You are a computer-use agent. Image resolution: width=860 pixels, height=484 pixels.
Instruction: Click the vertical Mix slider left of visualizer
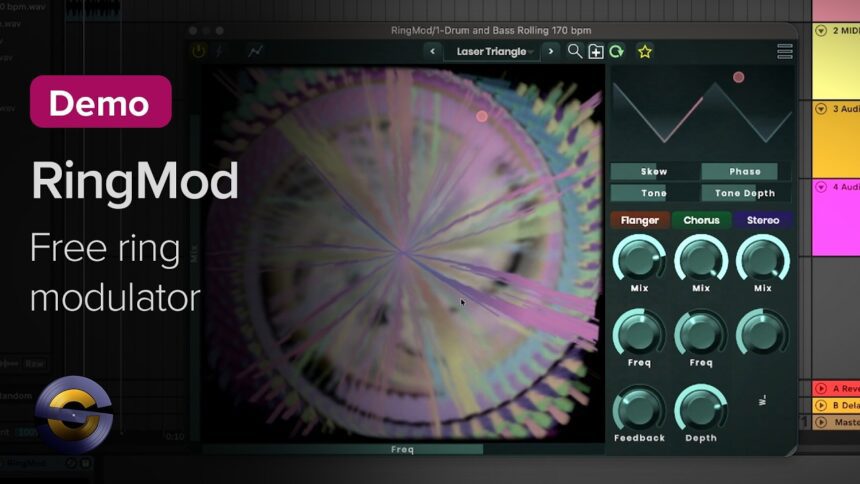pyautogui.click(x=194, y=252)
